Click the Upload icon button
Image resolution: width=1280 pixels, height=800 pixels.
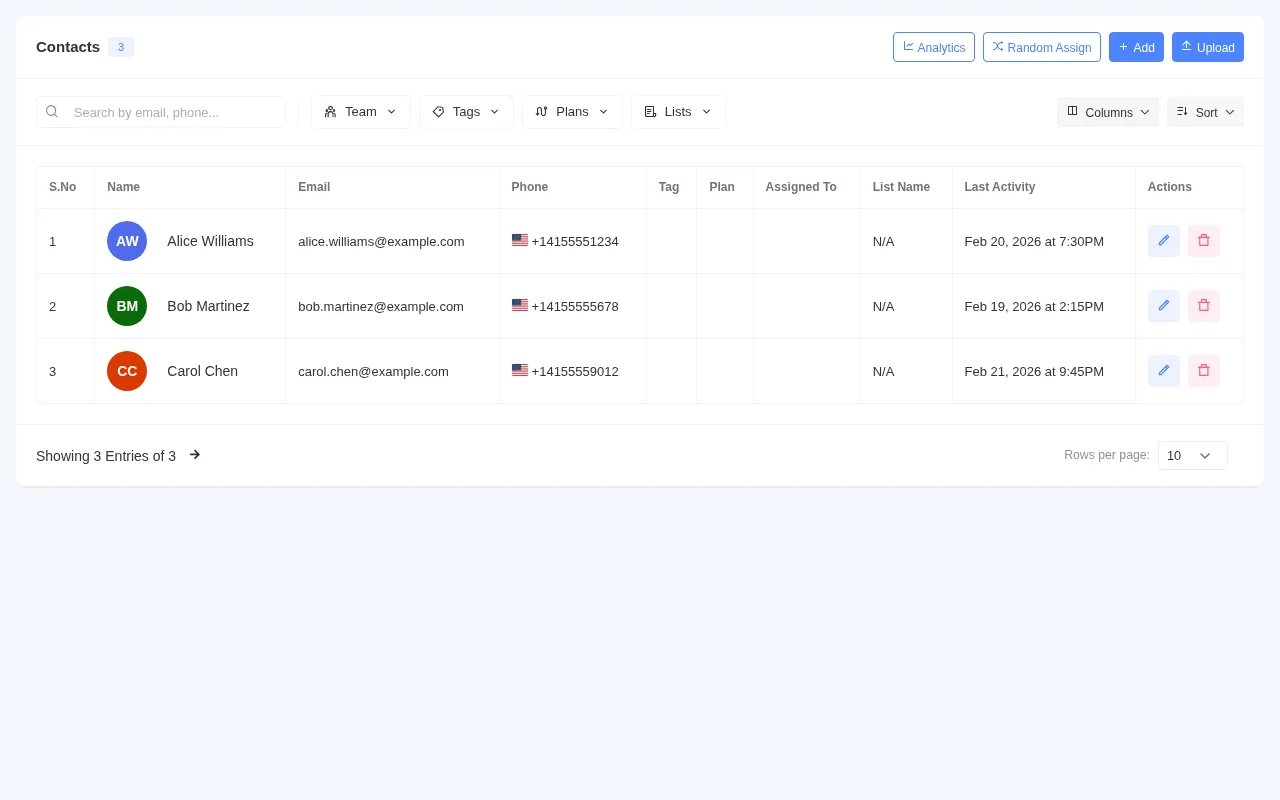pyautogui.click(x=1187, y=47)
